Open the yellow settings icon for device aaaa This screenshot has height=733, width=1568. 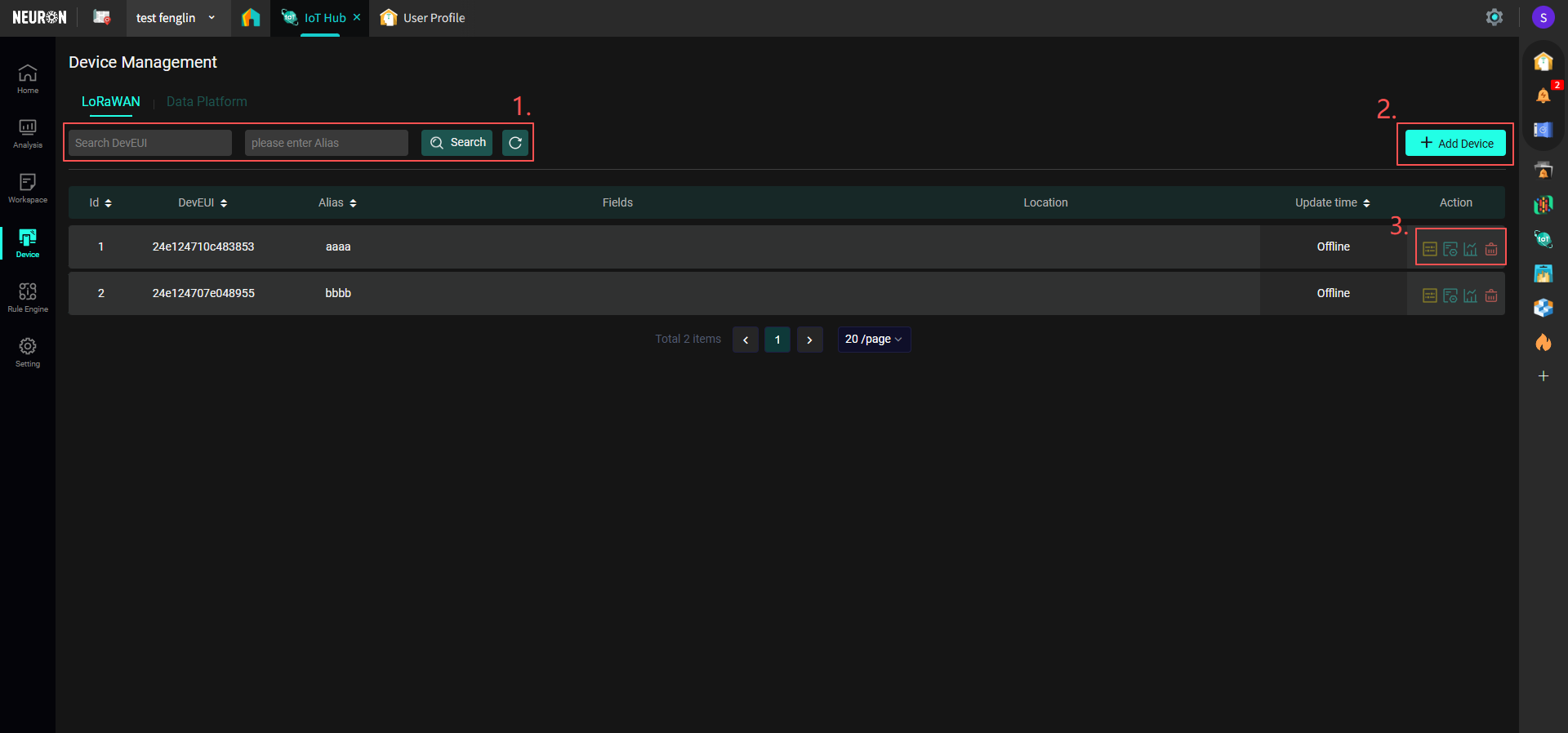pyautogui.click(x=1430, y=250)
